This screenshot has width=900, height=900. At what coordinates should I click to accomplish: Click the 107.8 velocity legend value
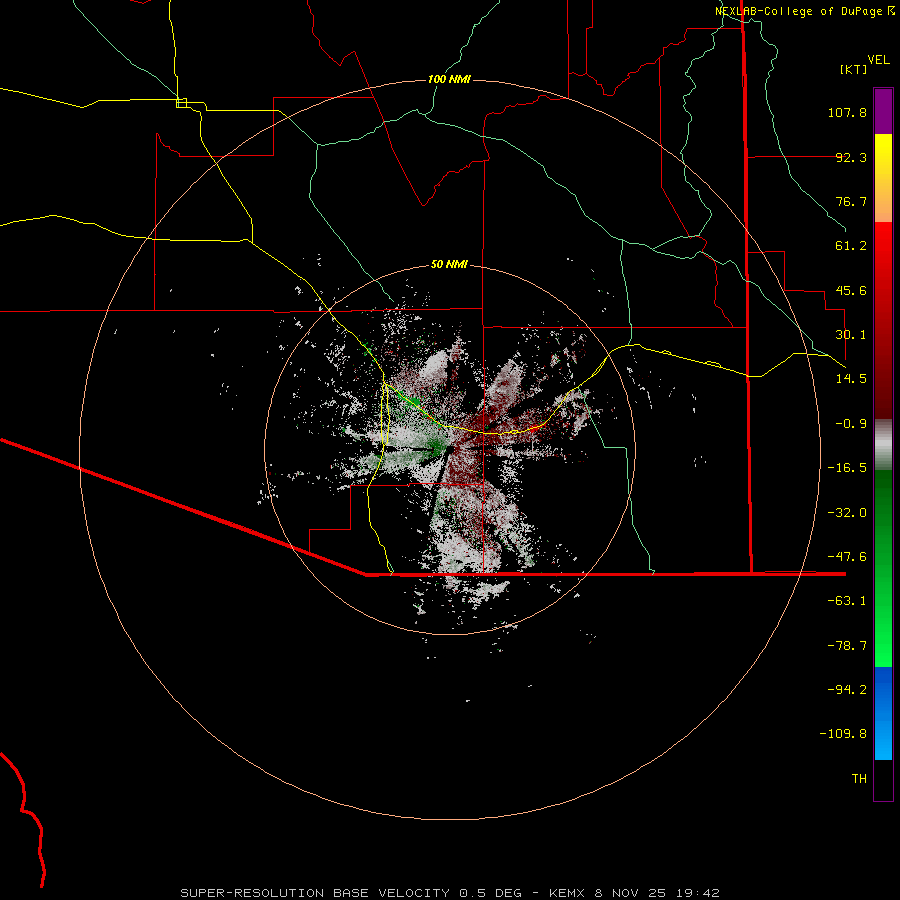(x=847, y=112)
